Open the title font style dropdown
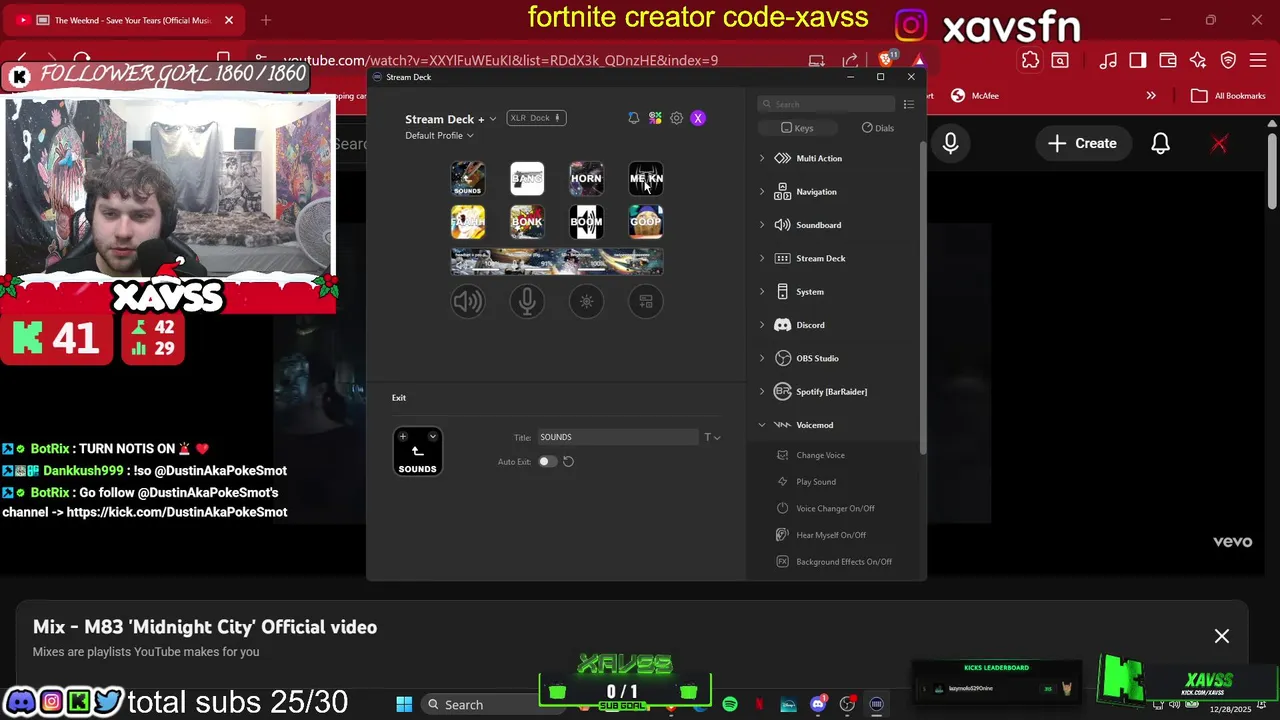 point(712,437)
